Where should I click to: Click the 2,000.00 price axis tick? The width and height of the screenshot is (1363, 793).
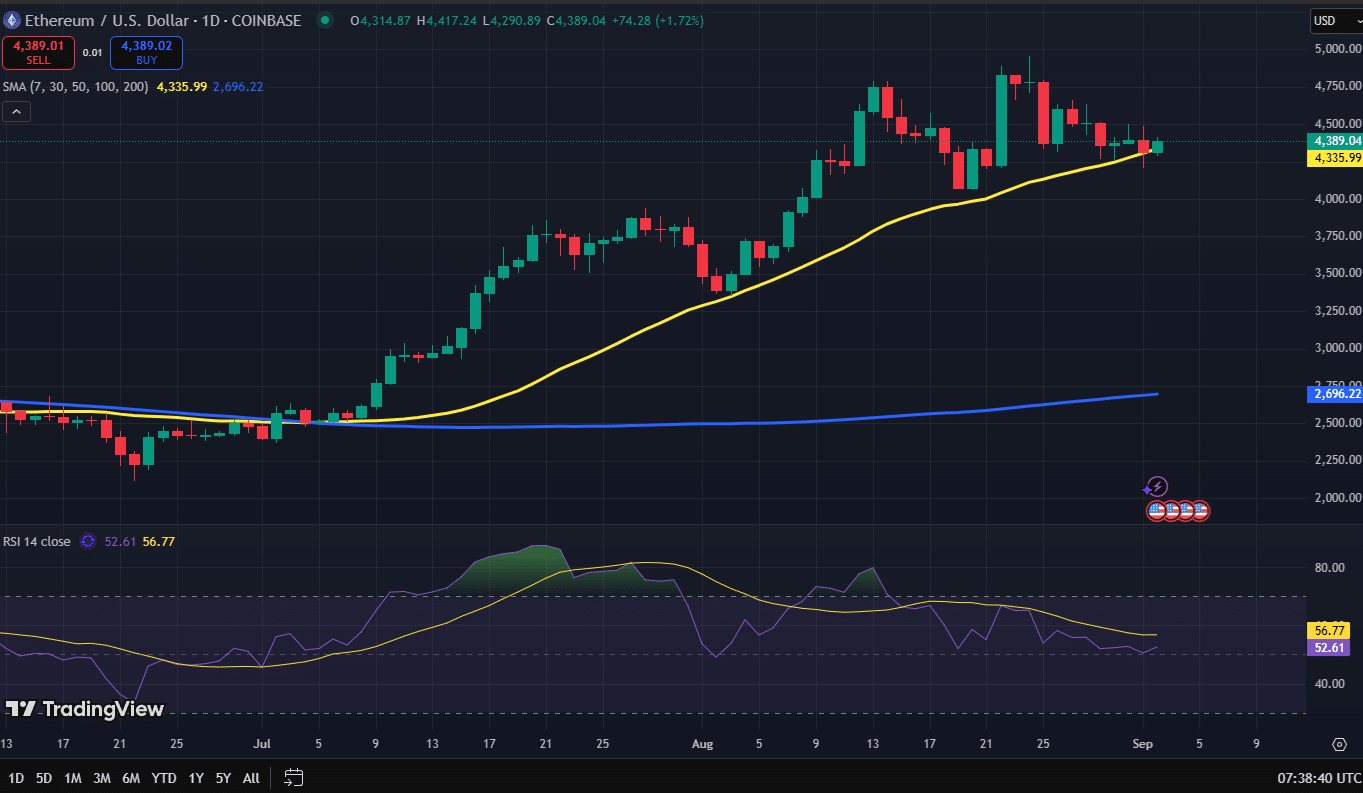pos(1336,497)
